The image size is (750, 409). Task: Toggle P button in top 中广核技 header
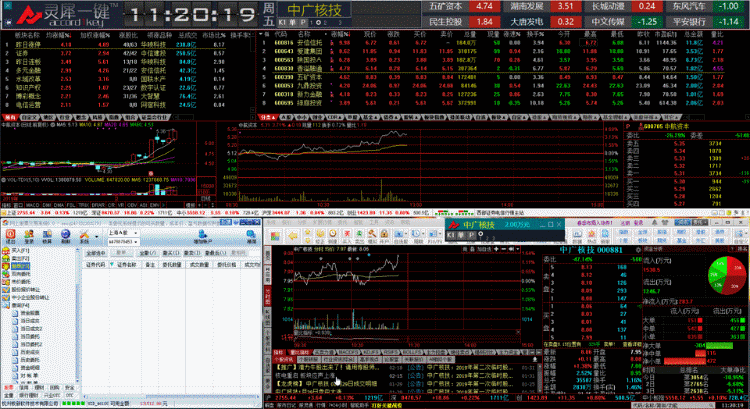(303, 22)
